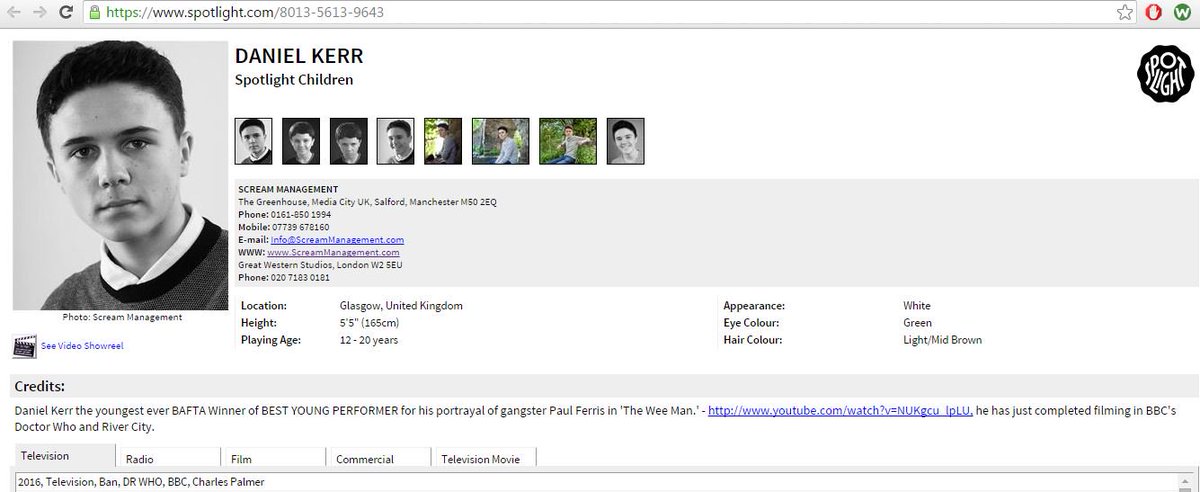Click the Spotlight logo badge

[1166, 72]
